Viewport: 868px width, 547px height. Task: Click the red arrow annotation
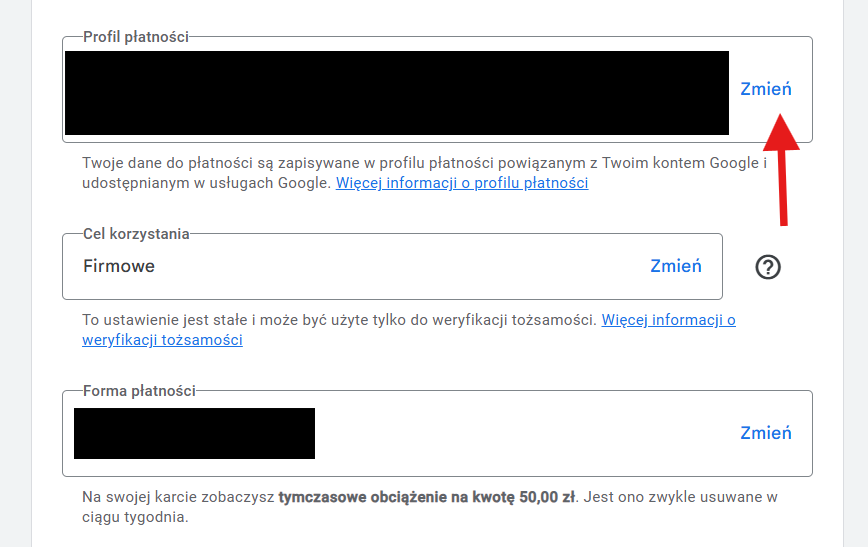(x=782, y=169)
